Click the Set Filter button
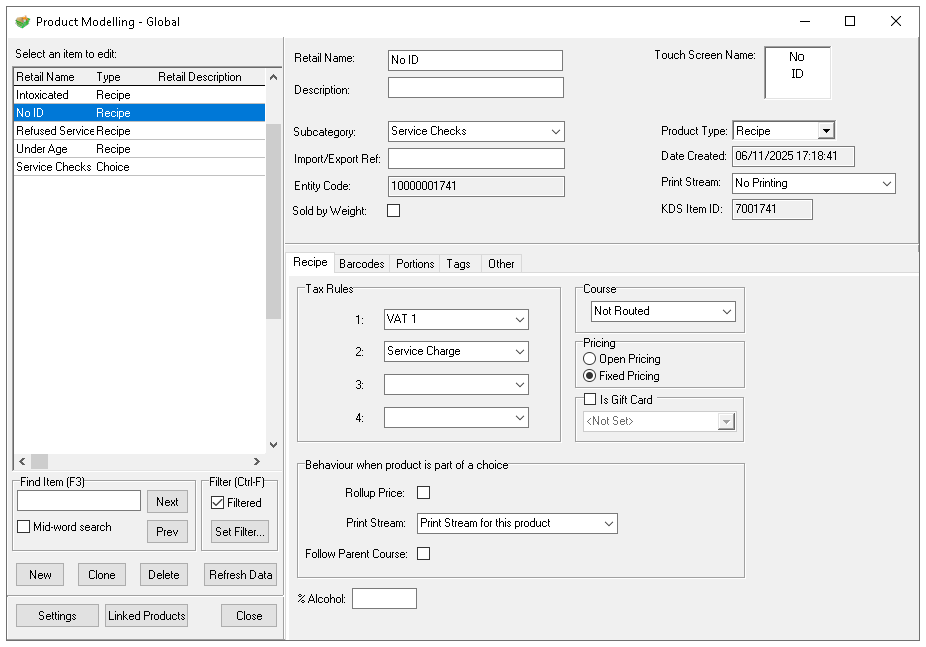Screen dimensions: 926x647 pyautogui.click(x=240, y=532)
